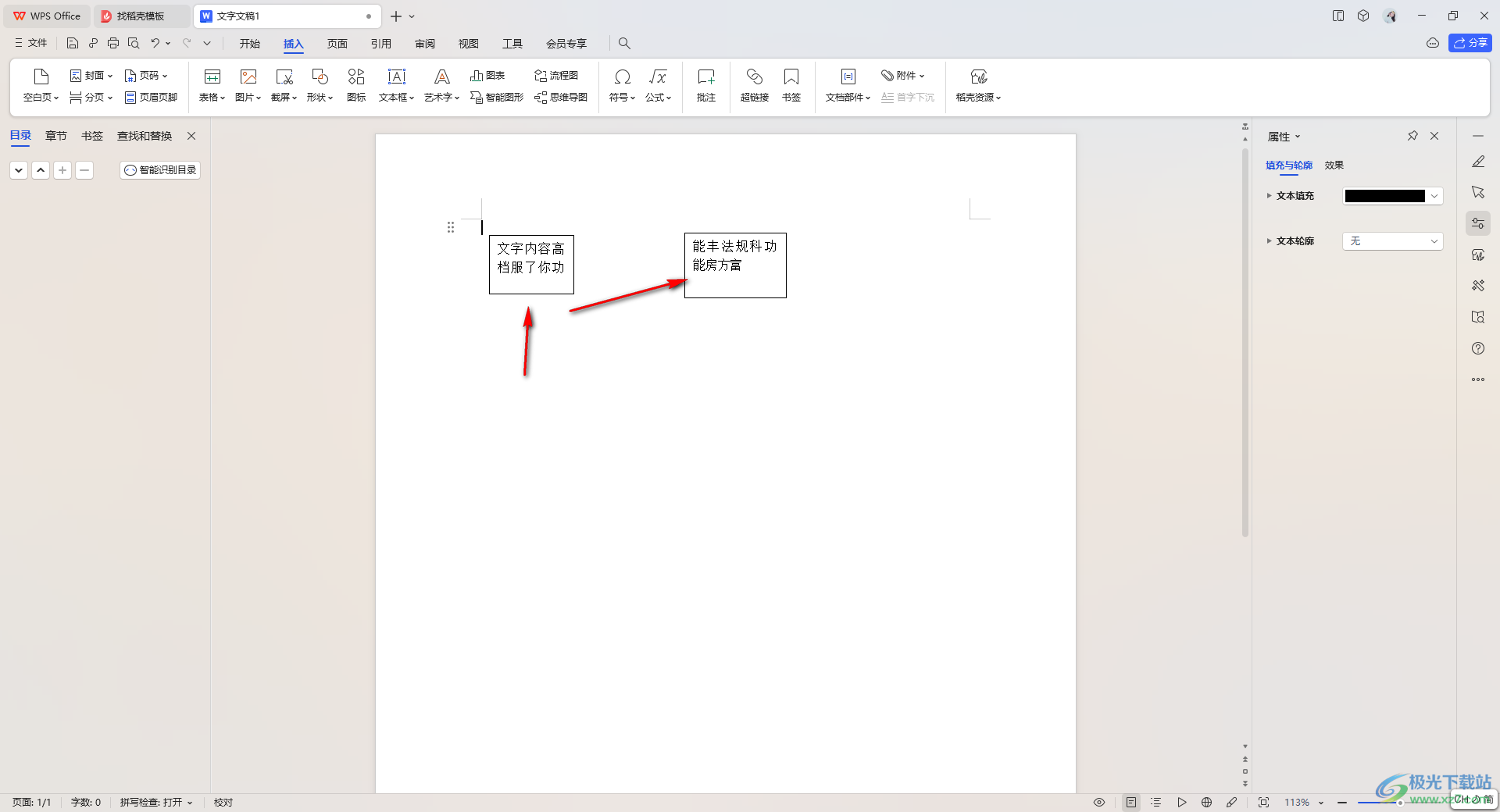Switch to web layout view
The width and height of the screenshot is (1500, 812).
click(x=1206, y=802)
